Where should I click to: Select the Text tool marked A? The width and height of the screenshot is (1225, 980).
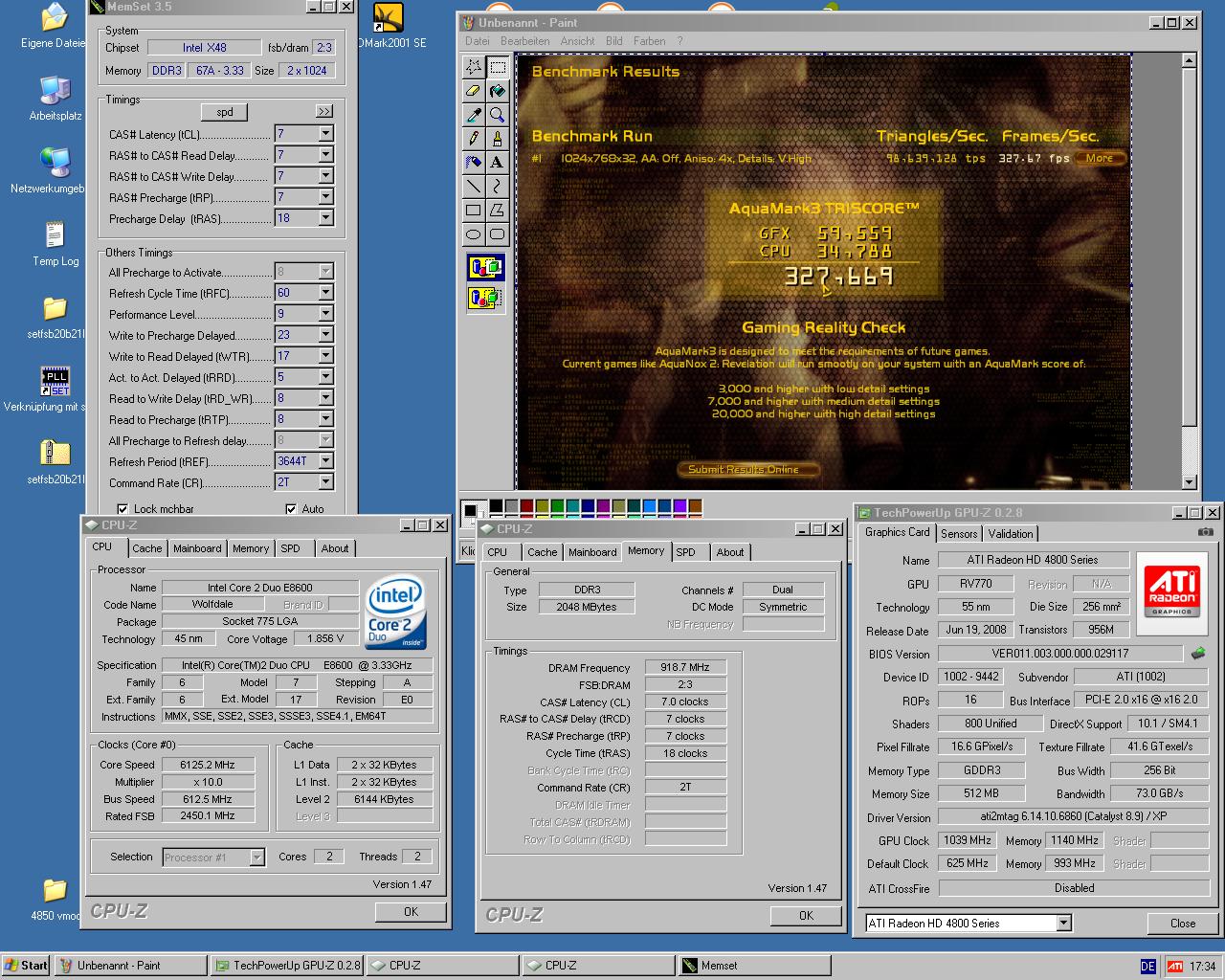(x=498, y=162)
